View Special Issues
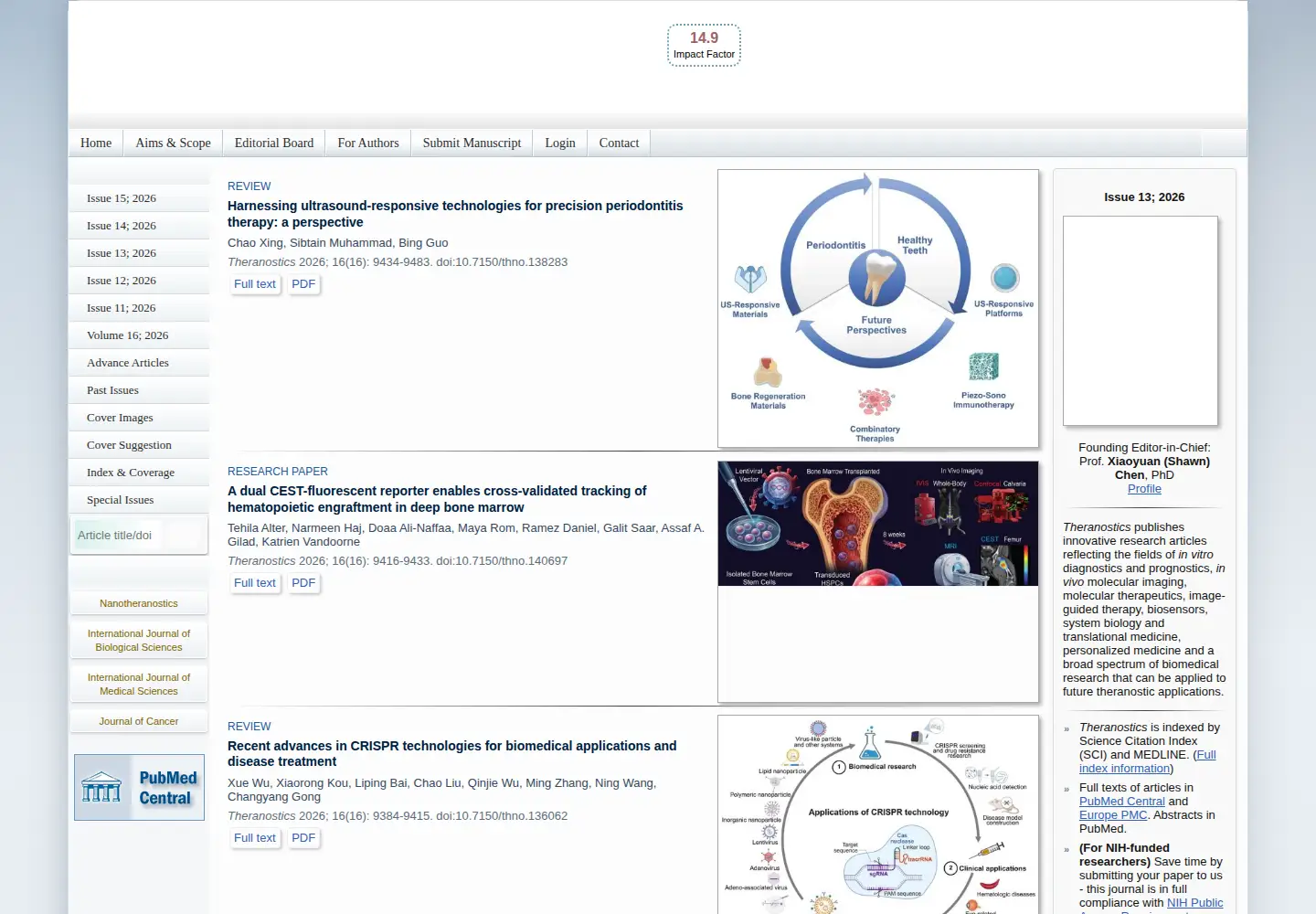The height and width of the screenshot is (914, 1316). pyautogui.click(x=139, y=500)
